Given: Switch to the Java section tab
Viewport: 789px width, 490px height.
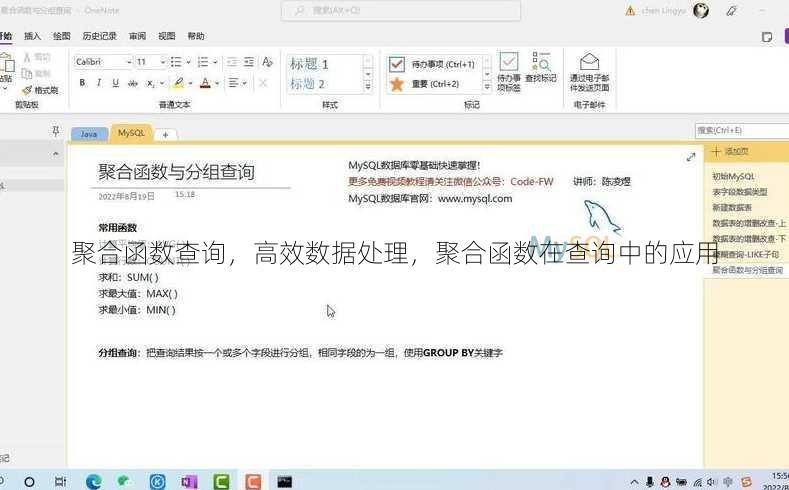Looking at the screenshot, I should click(89, 134).
